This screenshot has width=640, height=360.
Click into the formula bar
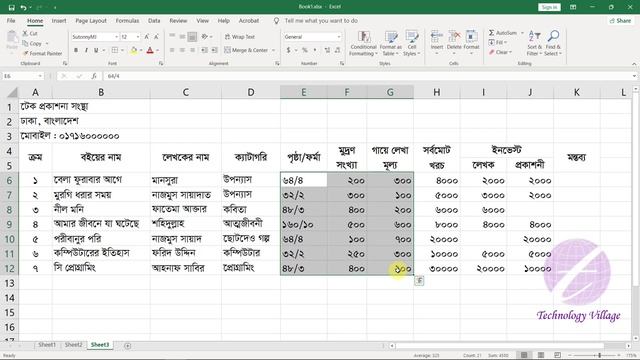[369, 76]
